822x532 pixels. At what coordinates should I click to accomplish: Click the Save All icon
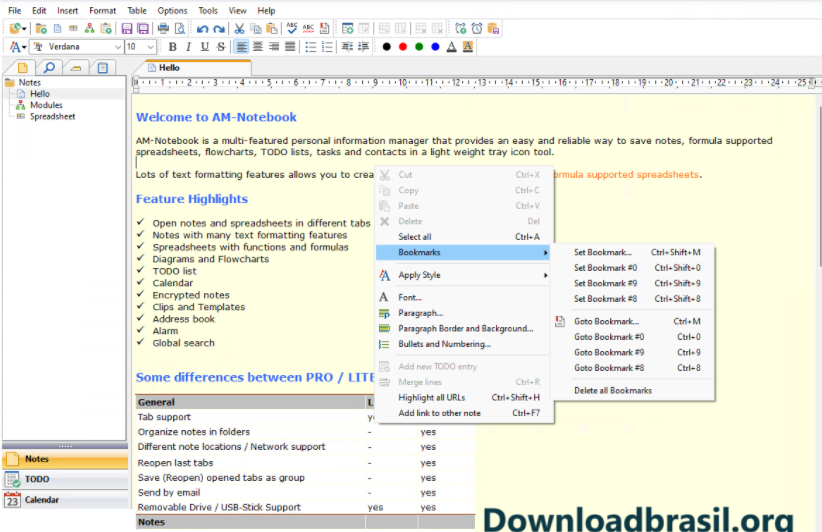click(x=143, y=29)
